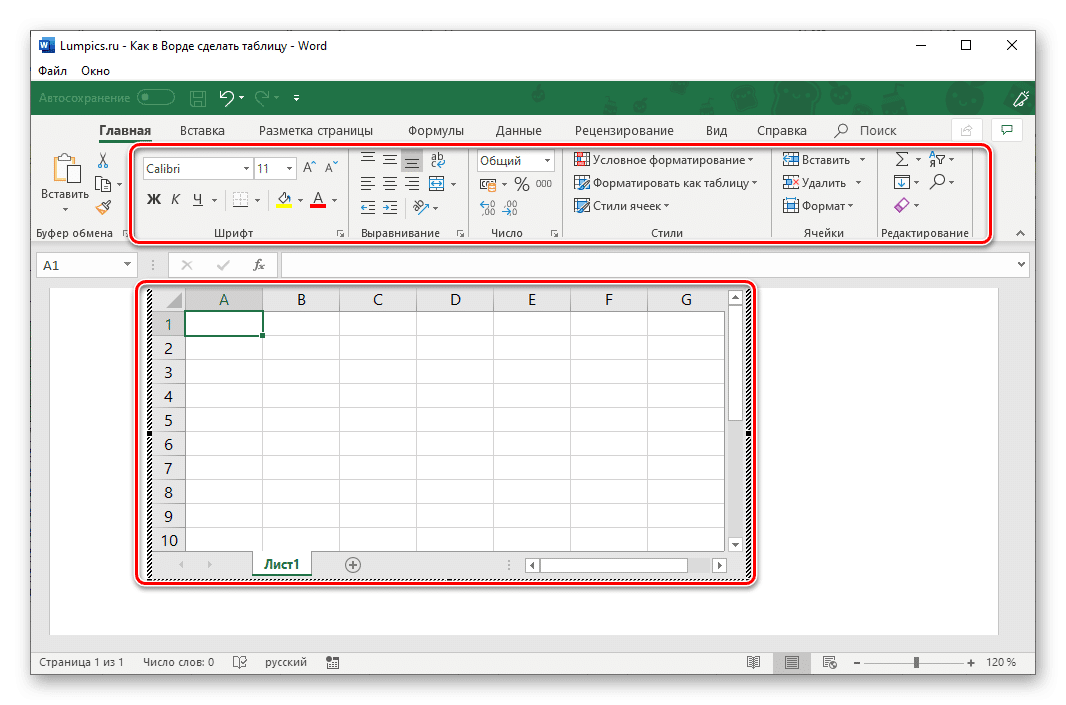Open the magnifier search icon in Редактирование
The height and width of the screenshot is (705, 1066).
tap(938, 182)
